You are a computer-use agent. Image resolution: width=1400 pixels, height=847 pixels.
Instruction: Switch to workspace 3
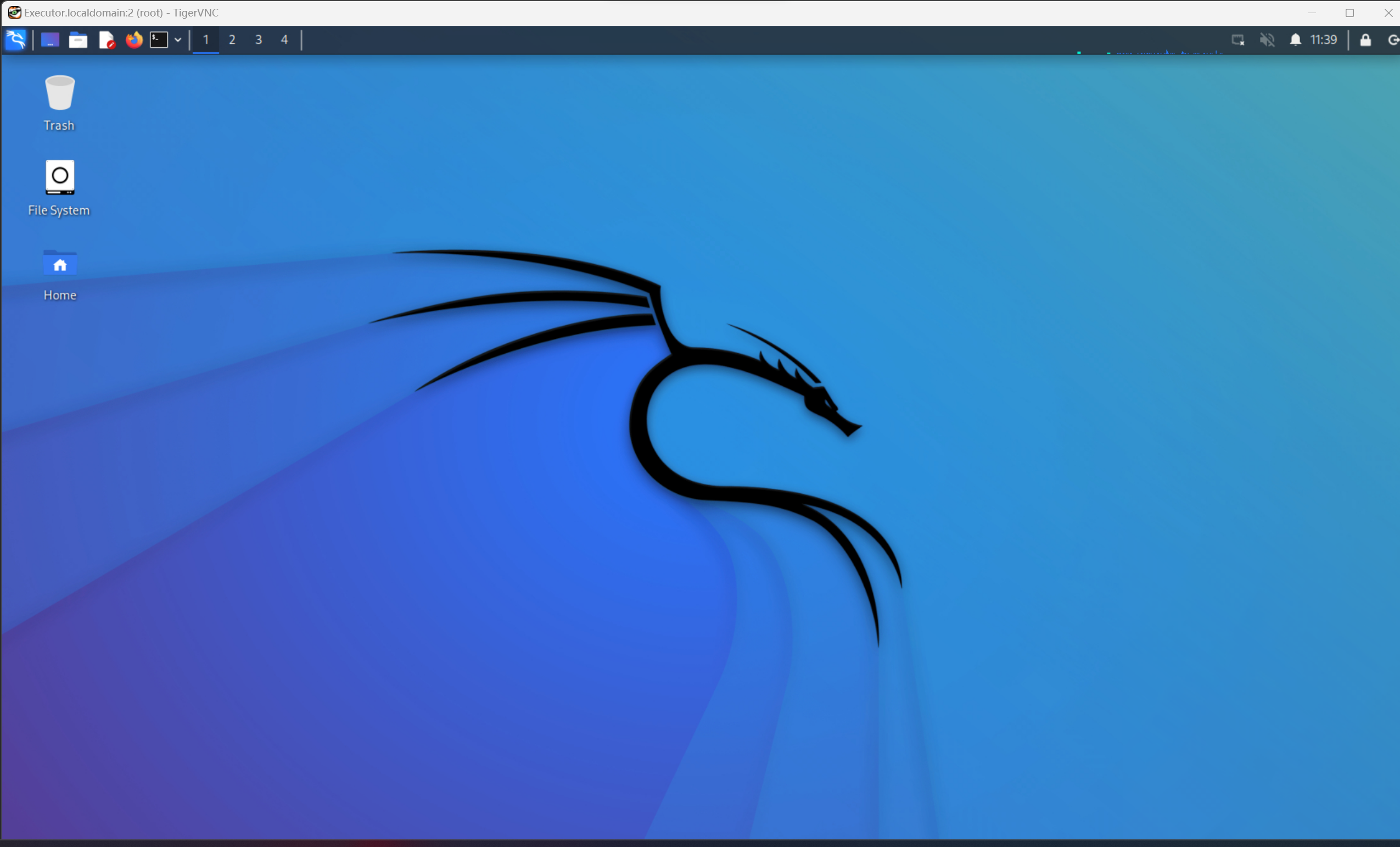click(259, 40)
